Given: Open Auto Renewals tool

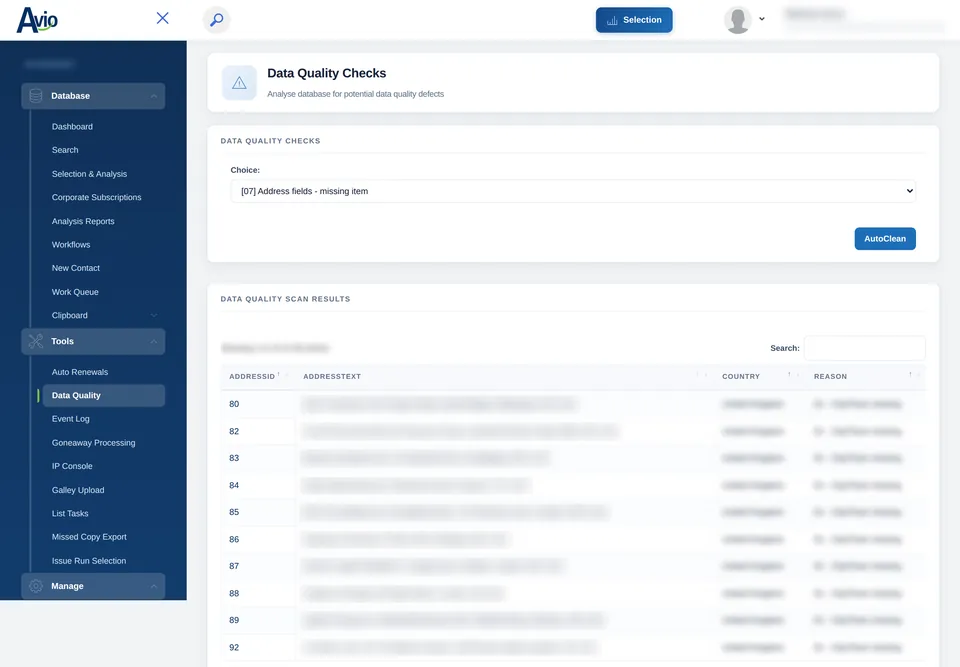Looking at the screenshot, I should [x=80, y=372].
